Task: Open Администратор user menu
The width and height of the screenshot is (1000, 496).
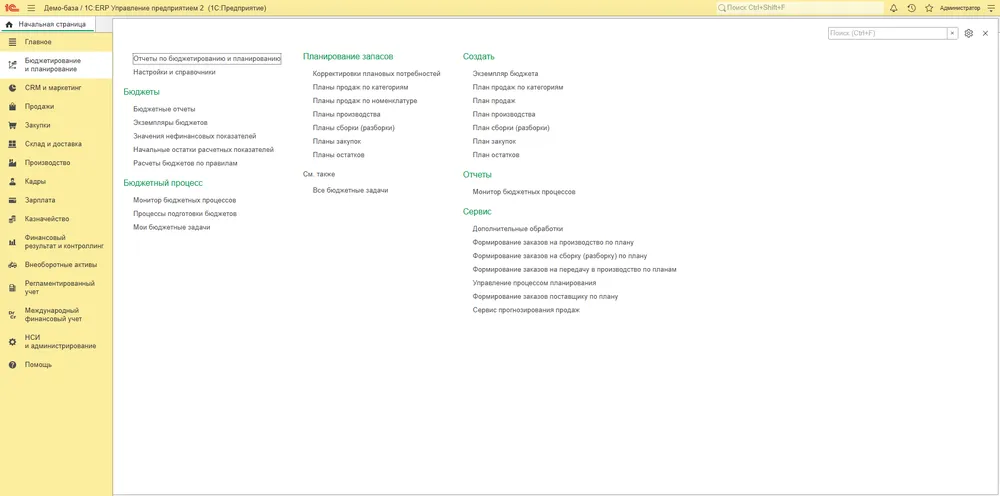Action: tap(960, 8)
